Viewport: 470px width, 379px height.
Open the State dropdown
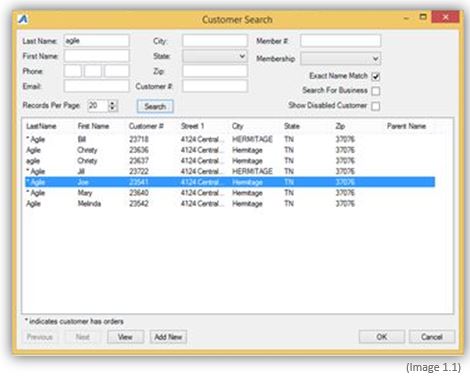tap(215, 56)
